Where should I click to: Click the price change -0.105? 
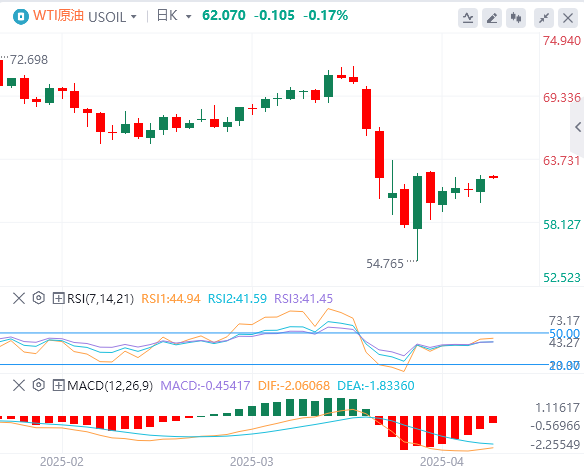click(274, 16)
